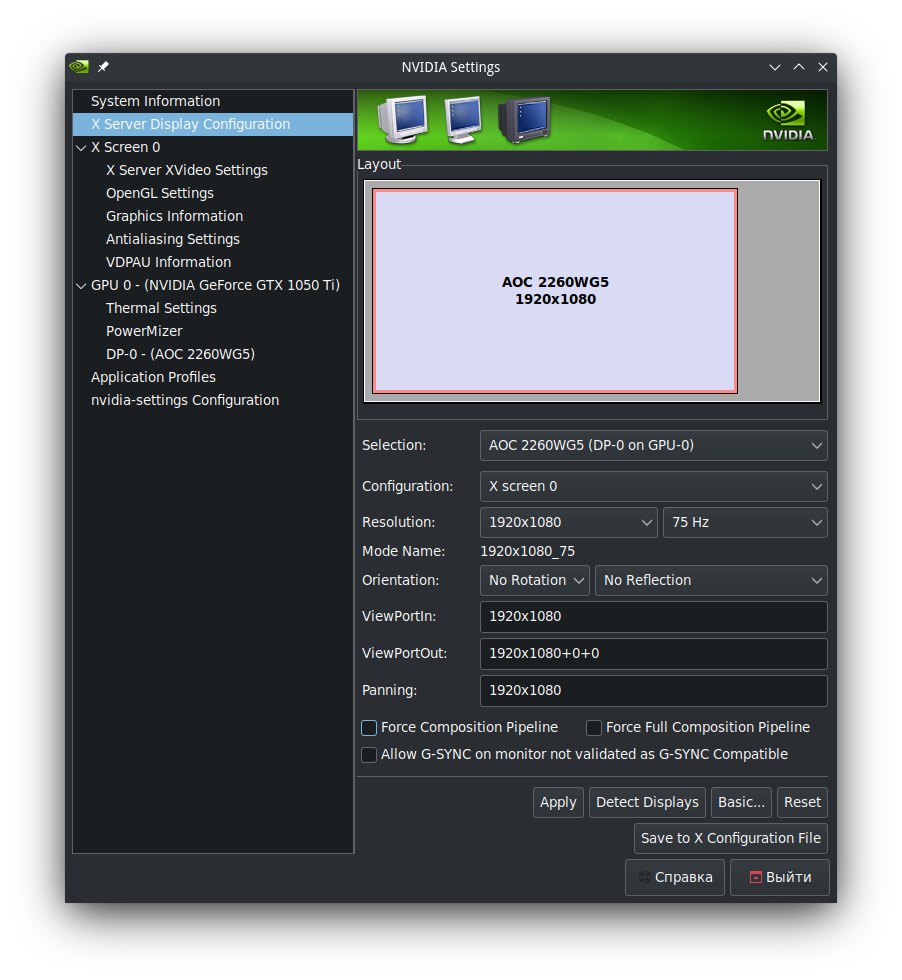Click the Справка help button
902x980 pixels.
675,878
